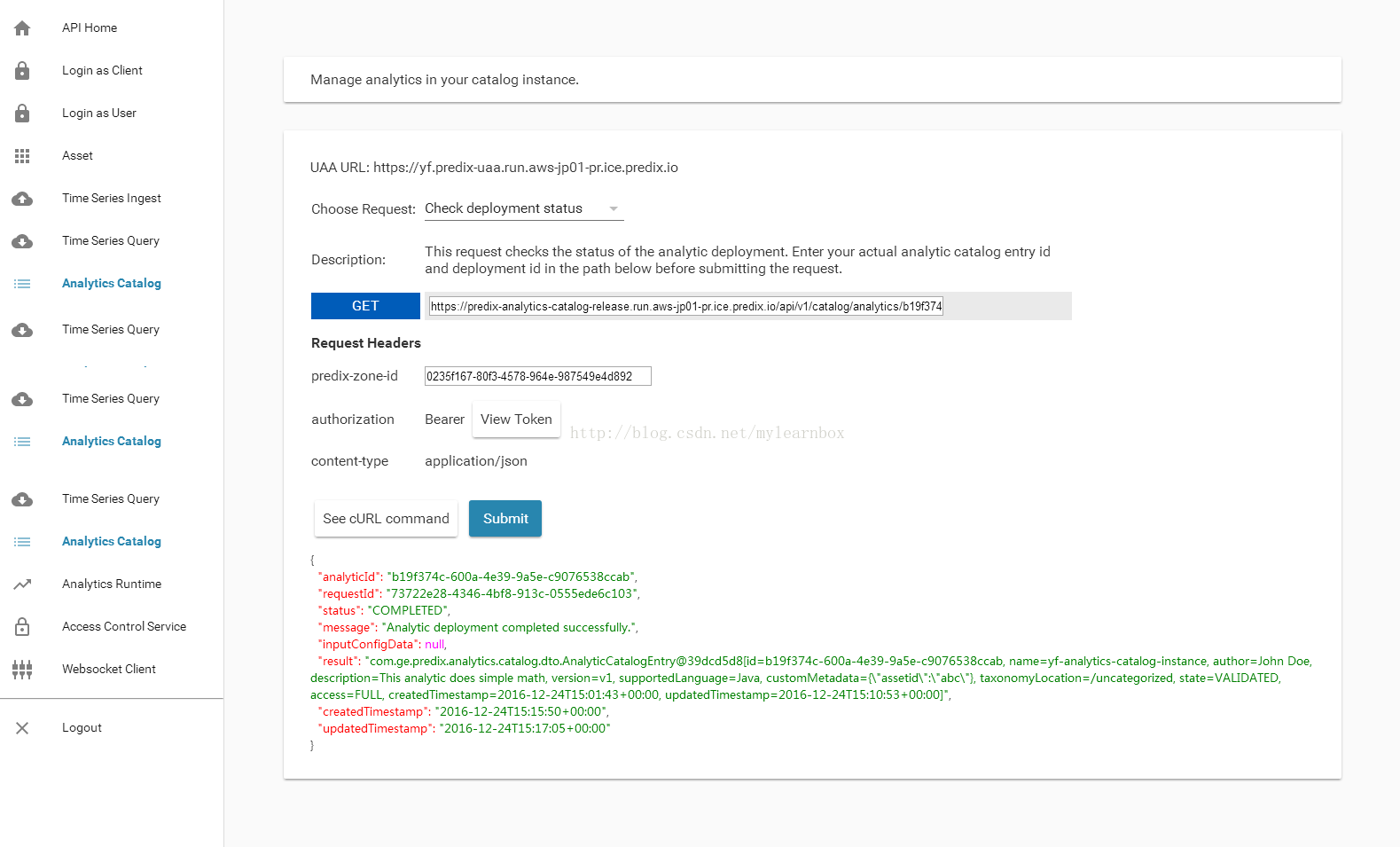Screen dimensions: 1400x847
Task: Click the lock icon beside Login as User
Action: click(x=22, y=114)
